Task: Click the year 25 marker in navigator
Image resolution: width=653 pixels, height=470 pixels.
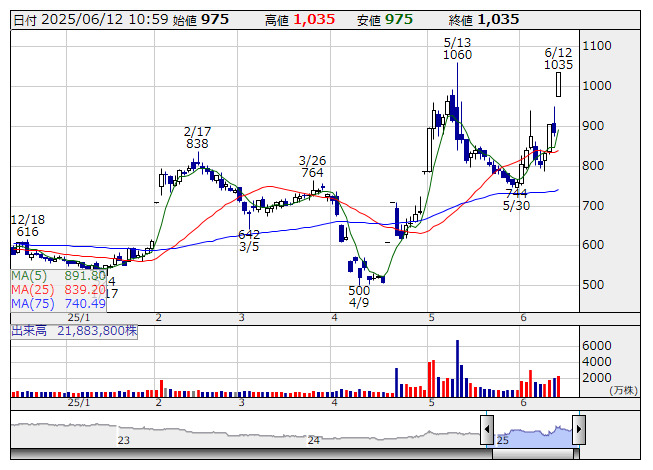Action: coord(503,440)
